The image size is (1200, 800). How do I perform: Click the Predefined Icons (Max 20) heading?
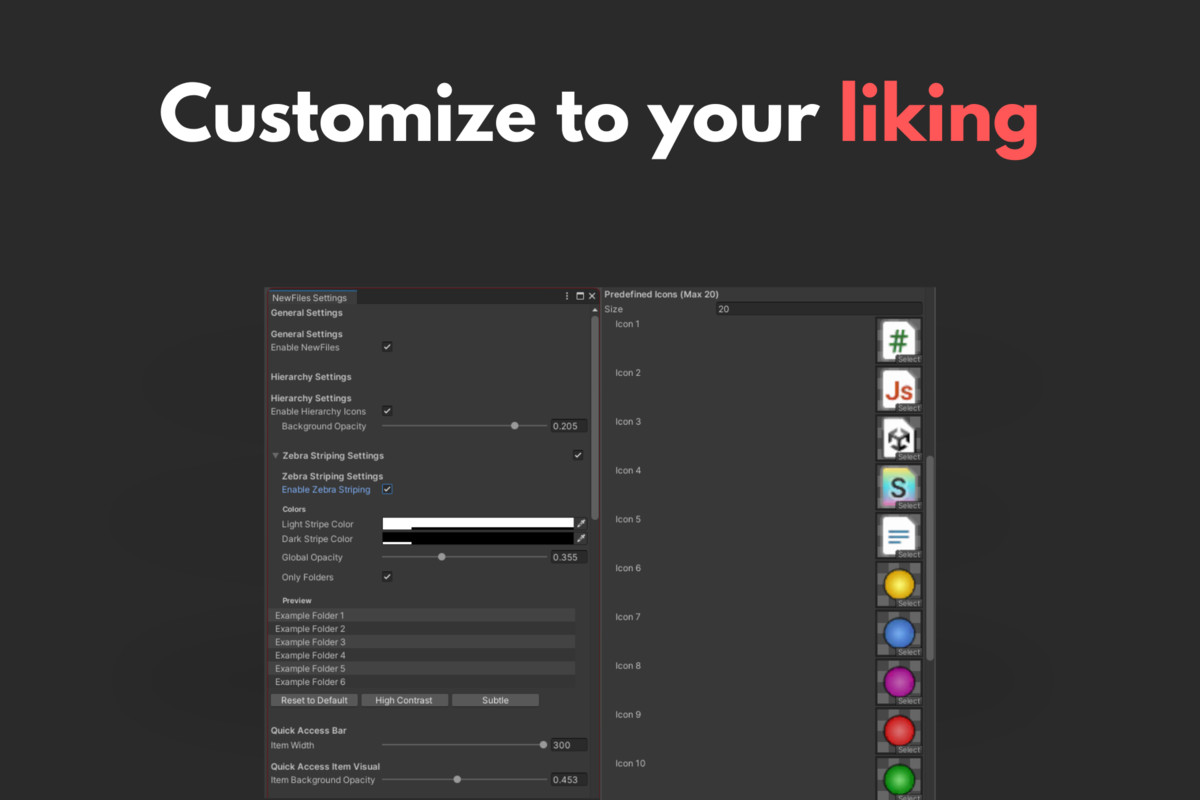point(661,295)
